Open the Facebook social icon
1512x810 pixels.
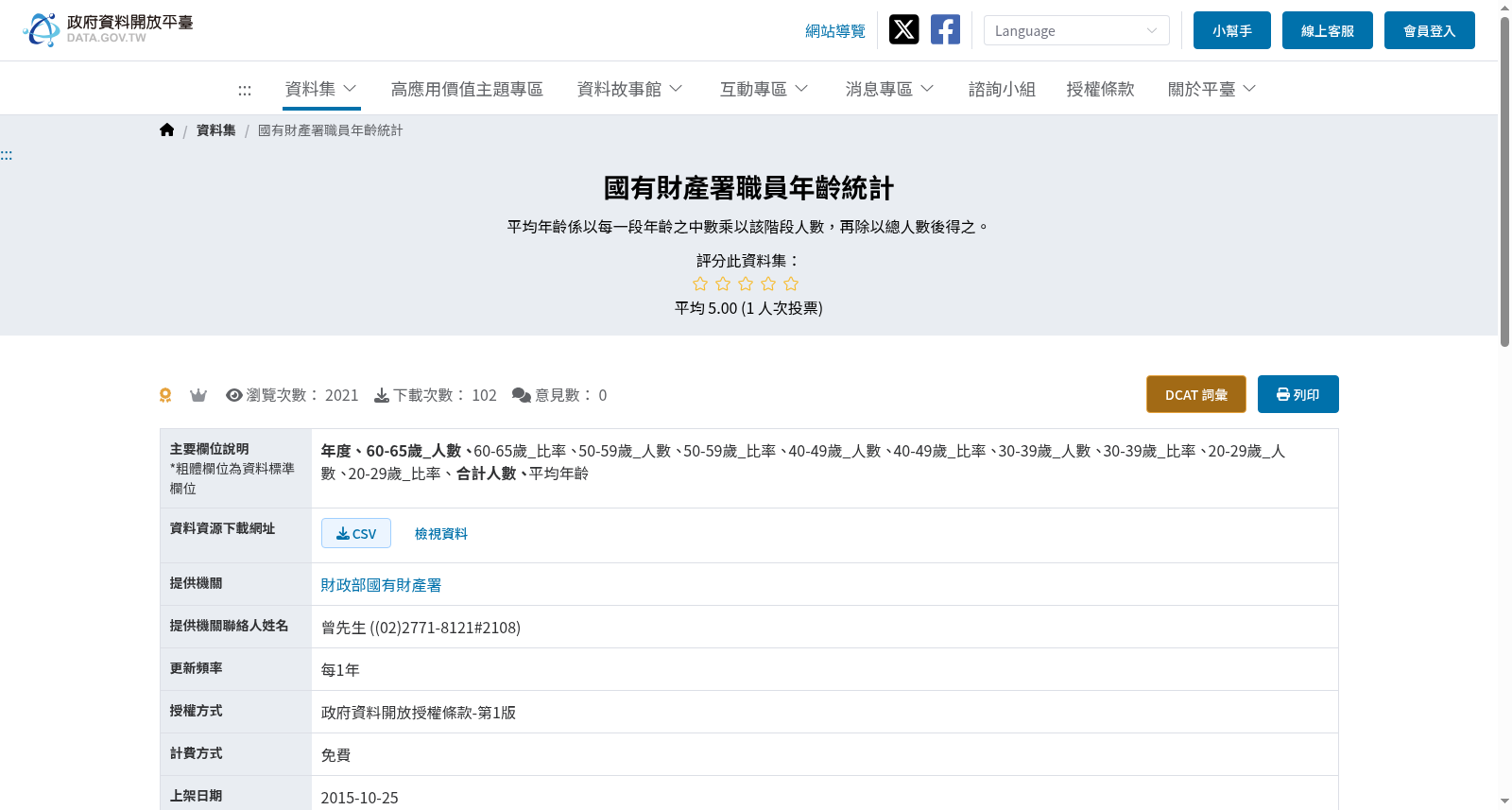tap(945, 29)
